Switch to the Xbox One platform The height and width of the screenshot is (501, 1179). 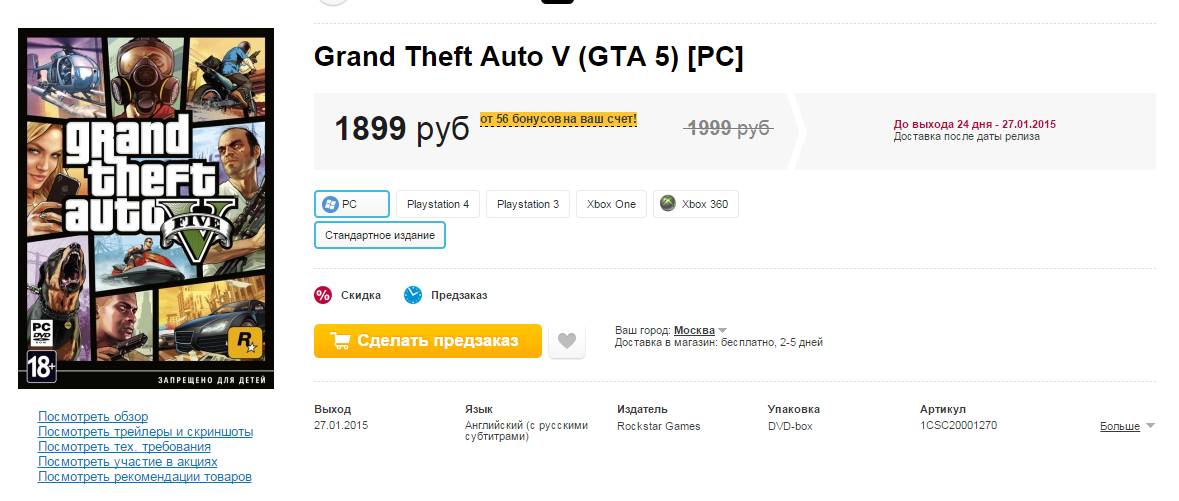point(611,204)
